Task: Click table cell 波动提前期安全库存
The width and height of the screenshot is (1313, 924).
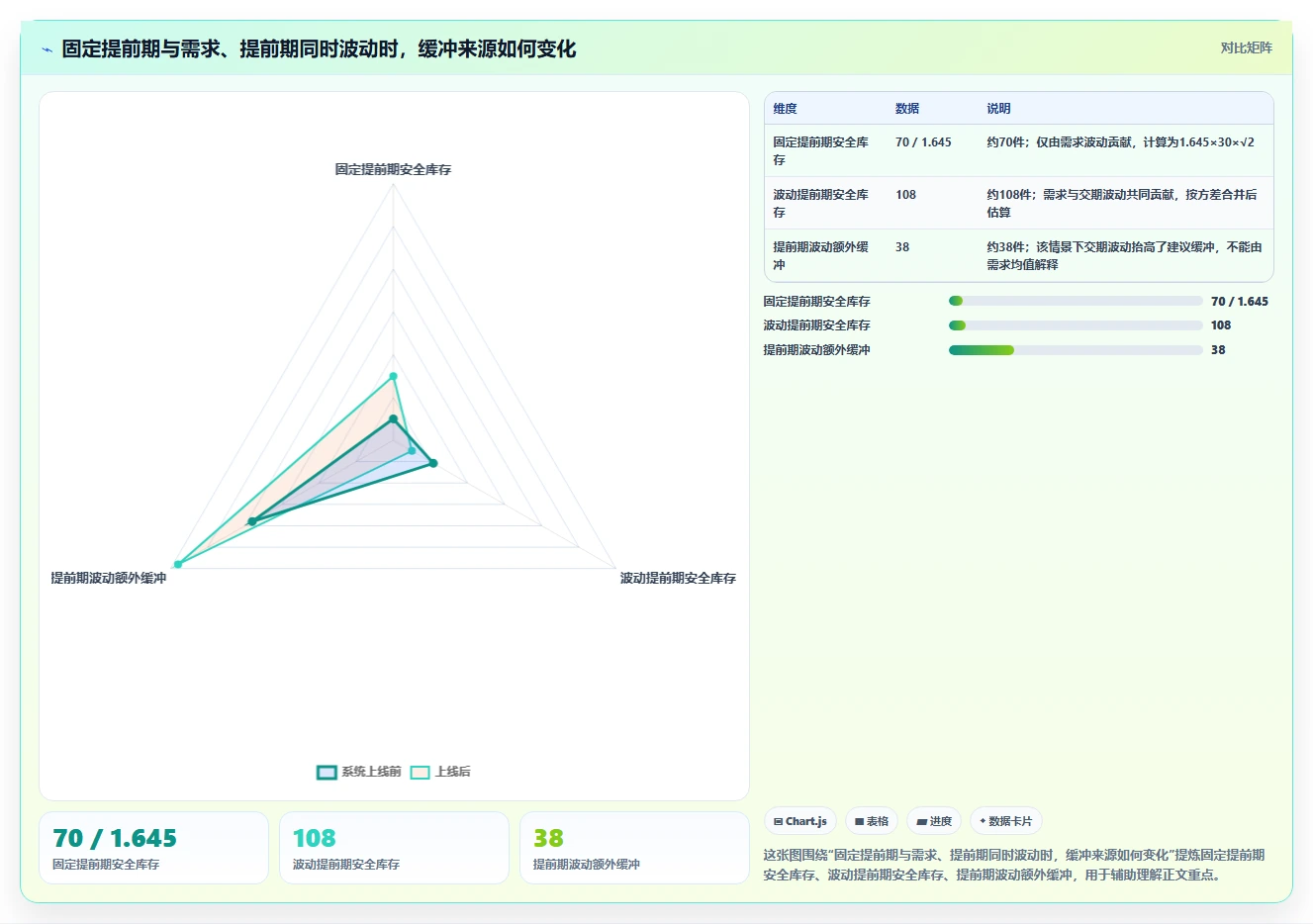Action: [821, 204]
